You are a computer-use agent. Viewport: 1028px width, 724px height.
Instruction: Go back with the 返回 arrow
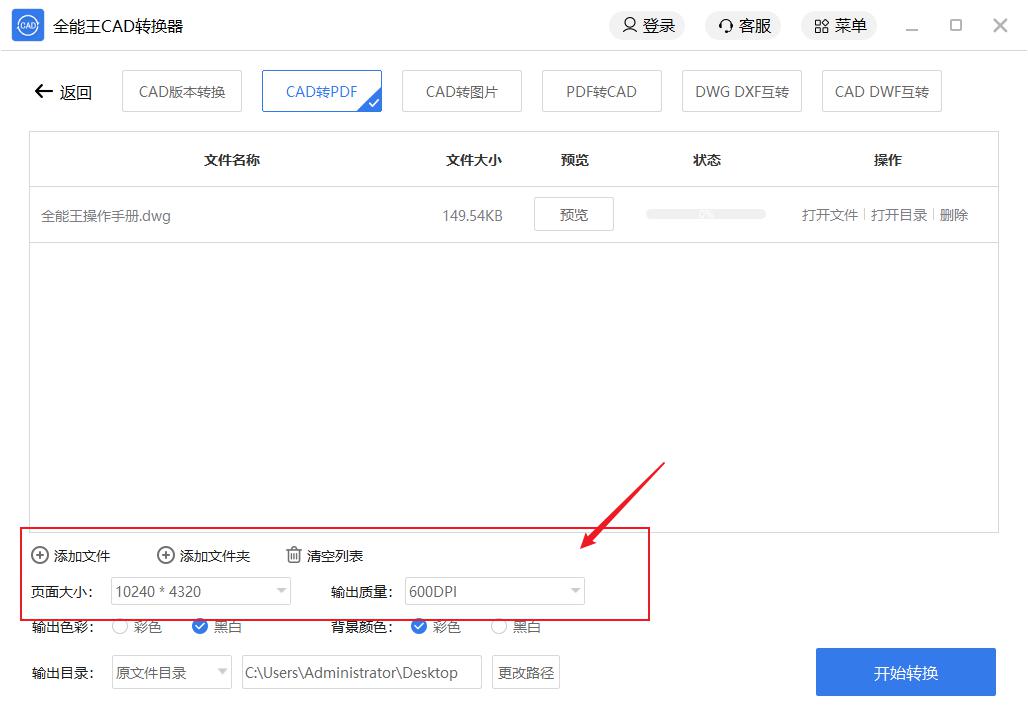click(x=62, y=92)
